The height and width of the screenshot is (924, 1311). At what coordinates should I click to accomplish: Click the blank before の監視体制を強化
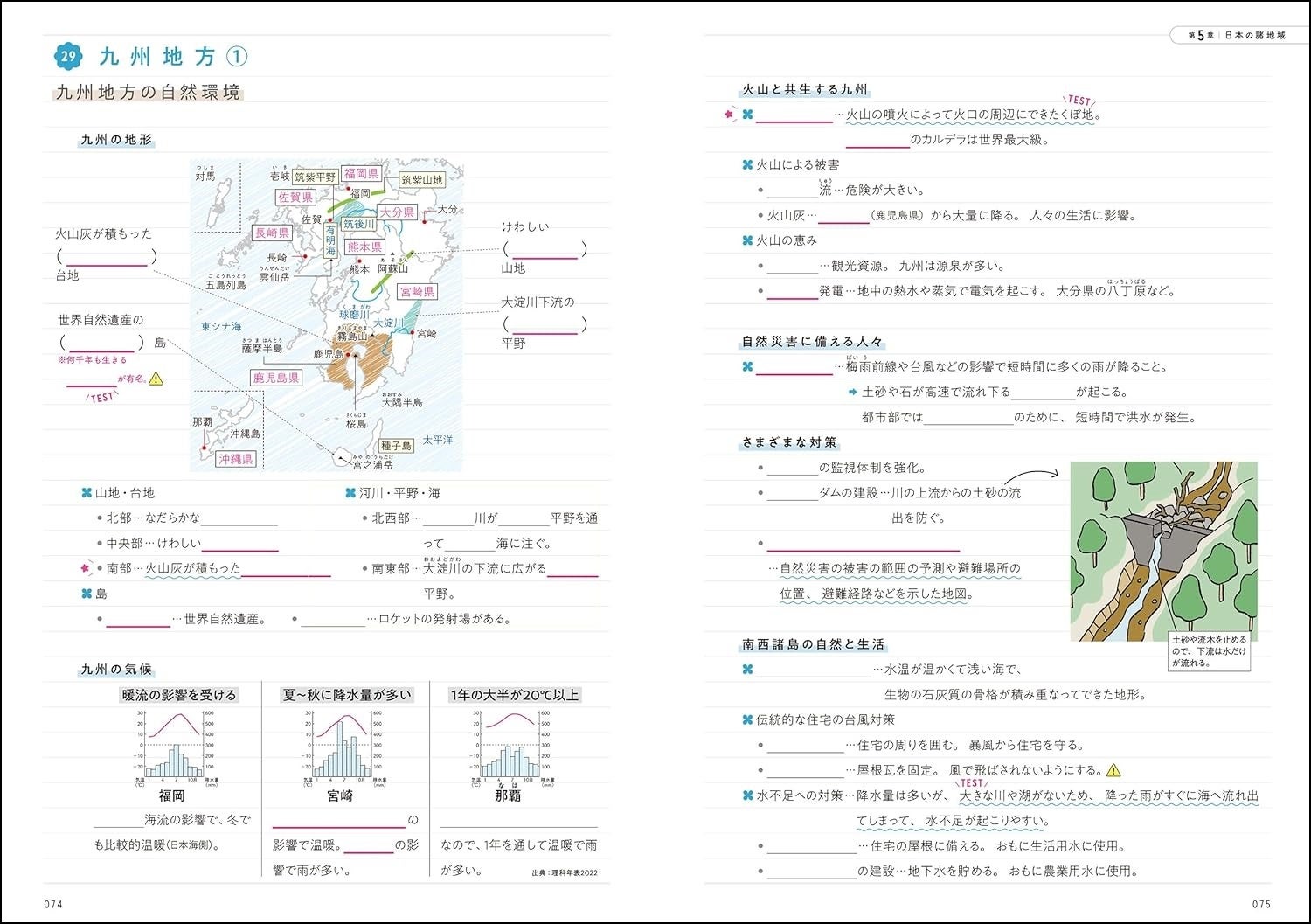(793, 468)
